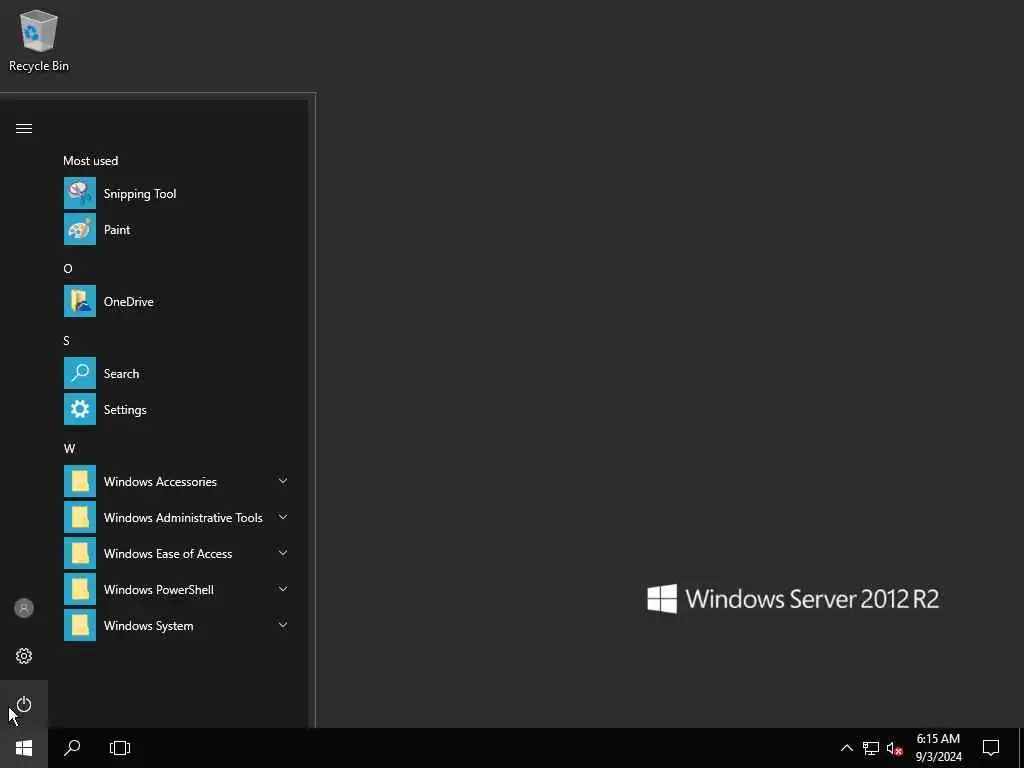Open the Settings gear in Start left rail
The image size is (1024, 768).
pyautogui.click(x=24, y=656)
